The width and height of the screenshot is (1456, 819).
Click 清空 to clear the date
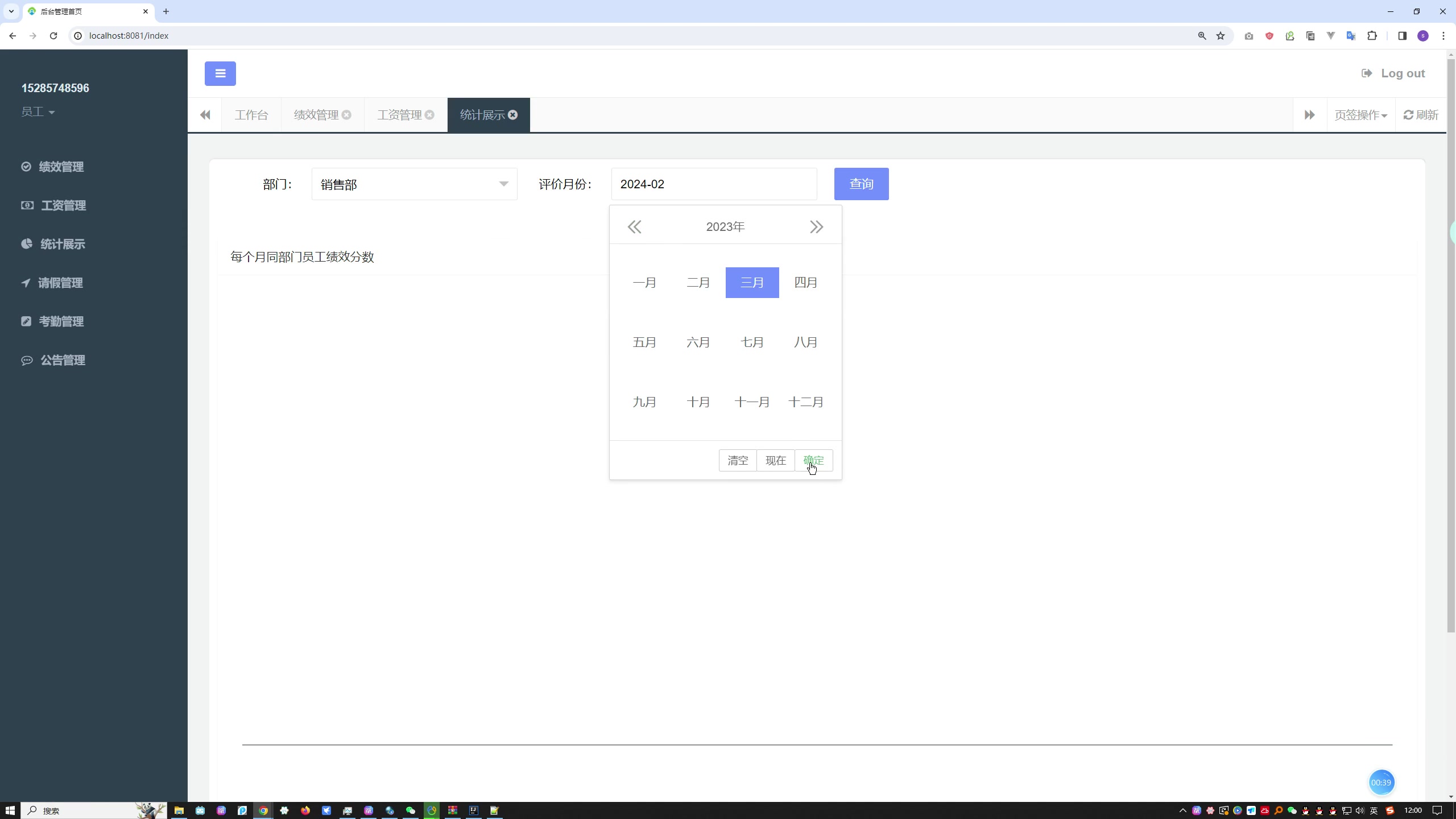click(x=738, y=461)
